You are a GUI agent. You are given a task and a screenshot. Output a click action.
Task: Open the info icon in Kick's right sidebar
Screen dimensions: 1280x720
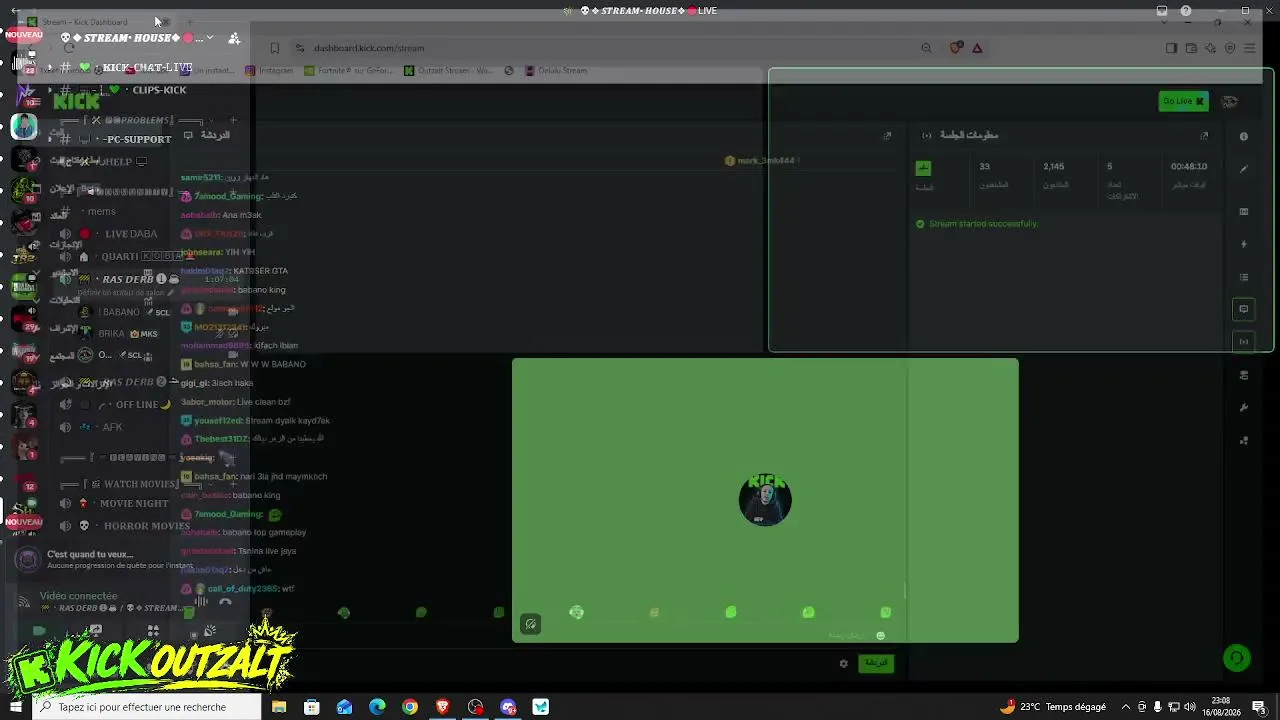point(1244,136)
